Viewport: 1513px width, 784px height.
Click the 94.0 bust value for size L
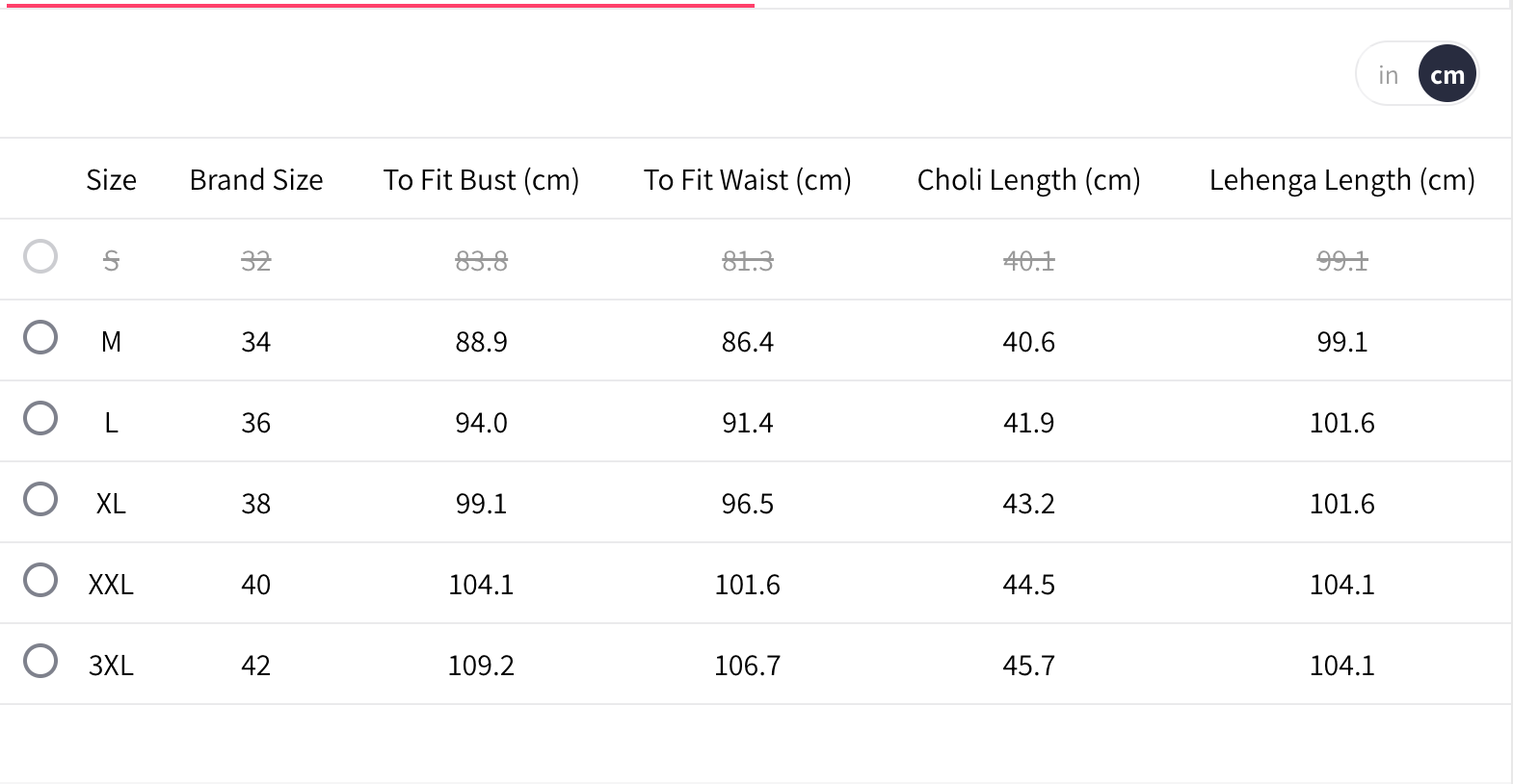[481, 423]
